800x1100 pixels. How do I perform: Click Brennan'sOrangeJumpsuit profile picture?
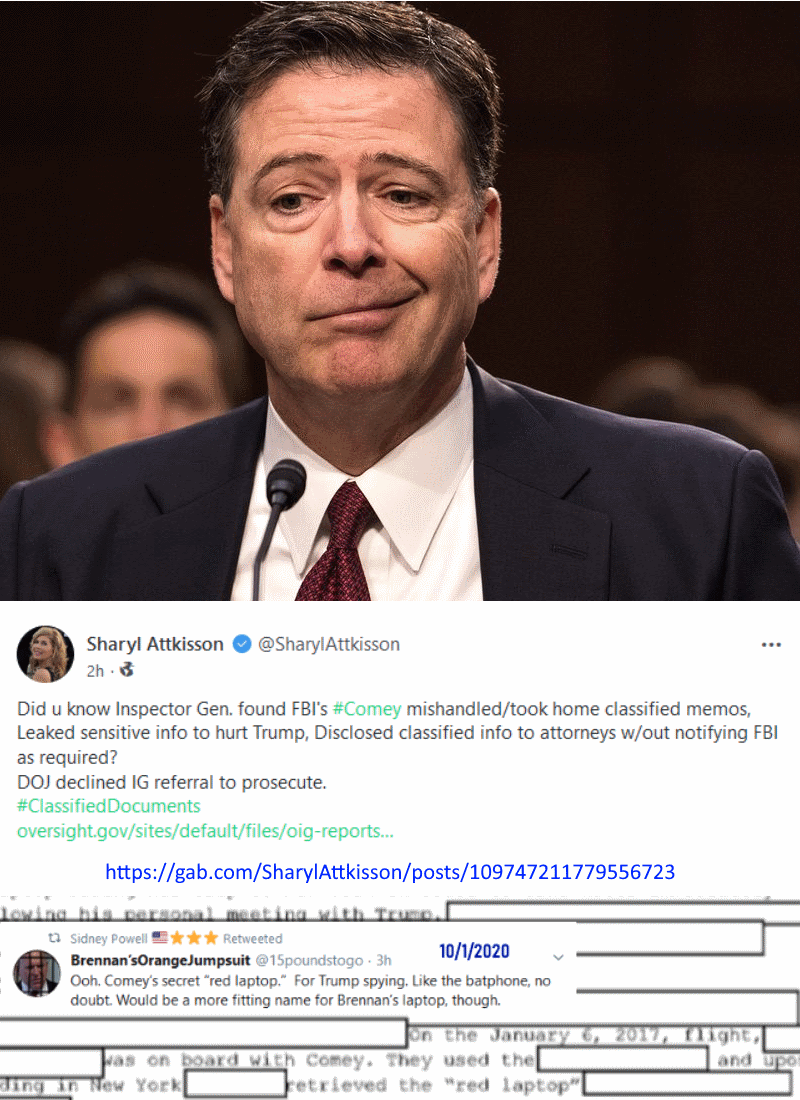[x=37, y=973]
